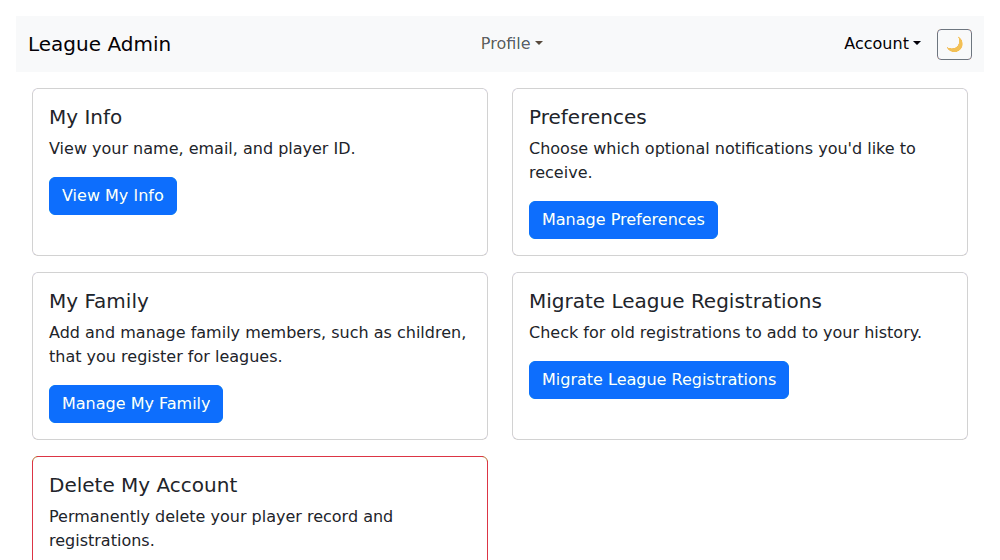Click the View My Info button
The image size is (1000, 560).
point(113,196)
